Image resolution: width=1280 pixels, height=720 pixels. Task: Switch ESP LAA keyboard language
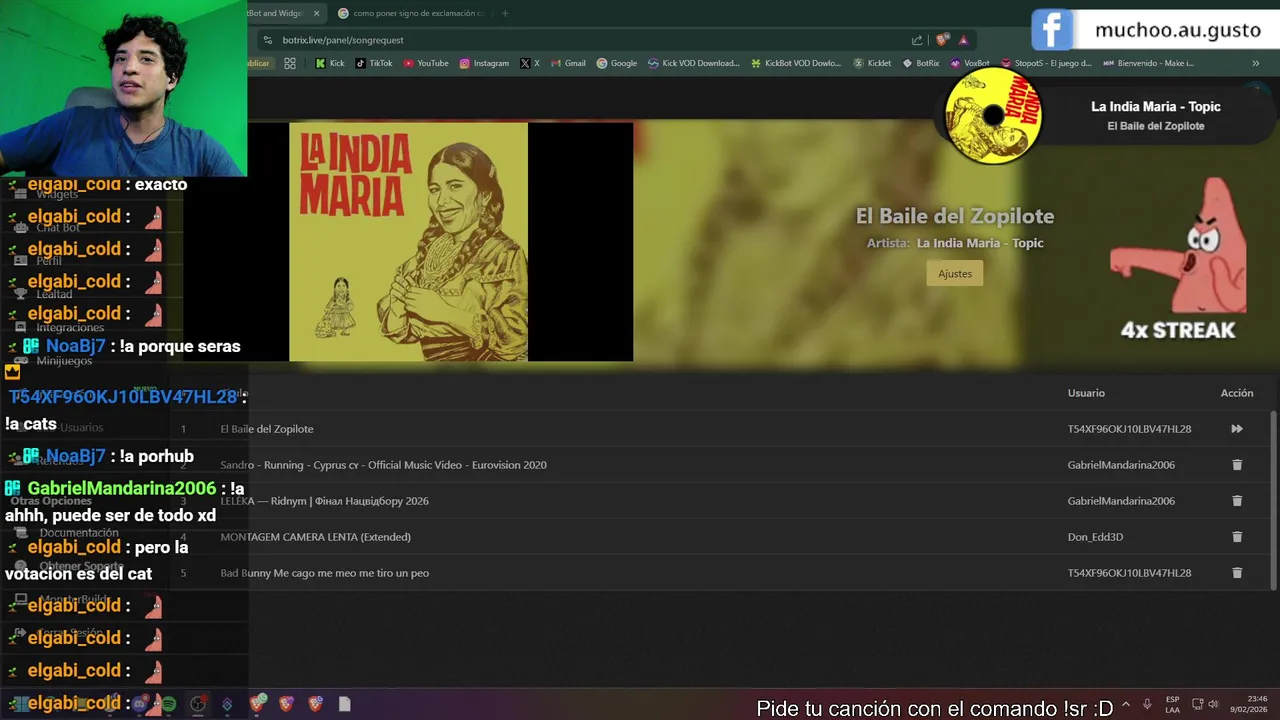(x=1172, y=704)
